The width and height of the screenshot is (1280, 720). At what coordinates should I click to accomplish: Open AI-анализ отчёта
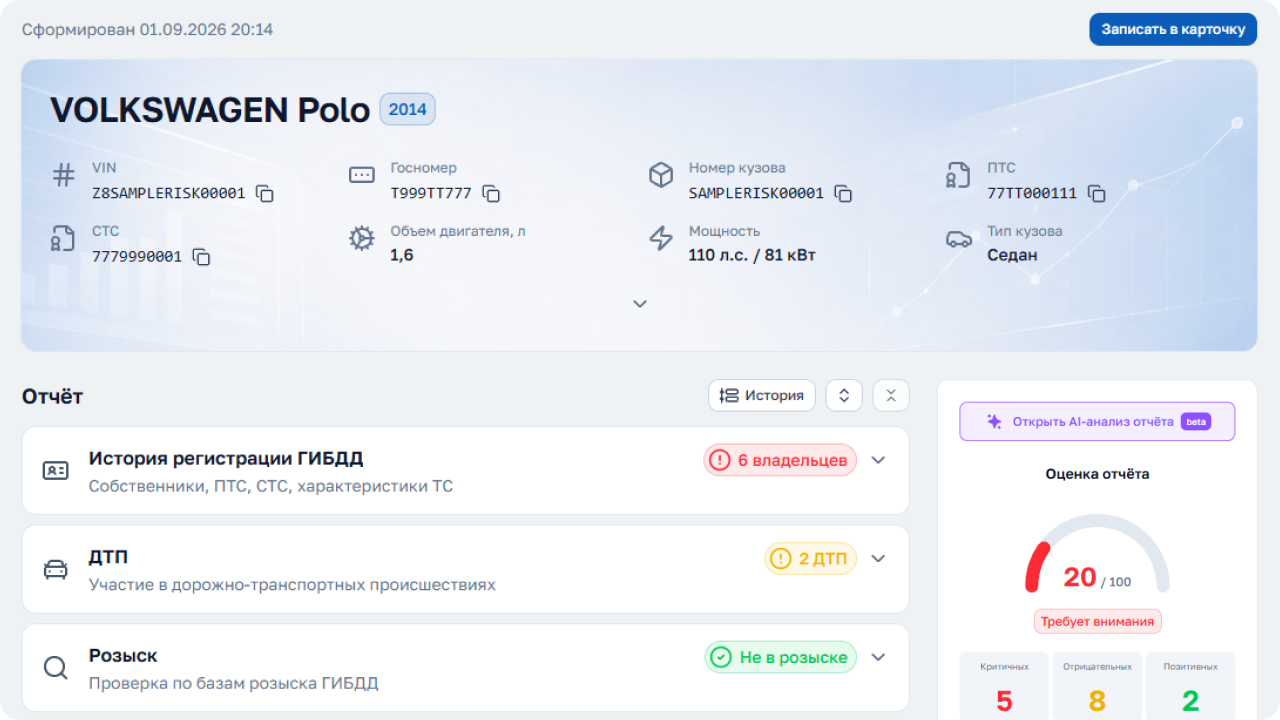click(1097, 422)
